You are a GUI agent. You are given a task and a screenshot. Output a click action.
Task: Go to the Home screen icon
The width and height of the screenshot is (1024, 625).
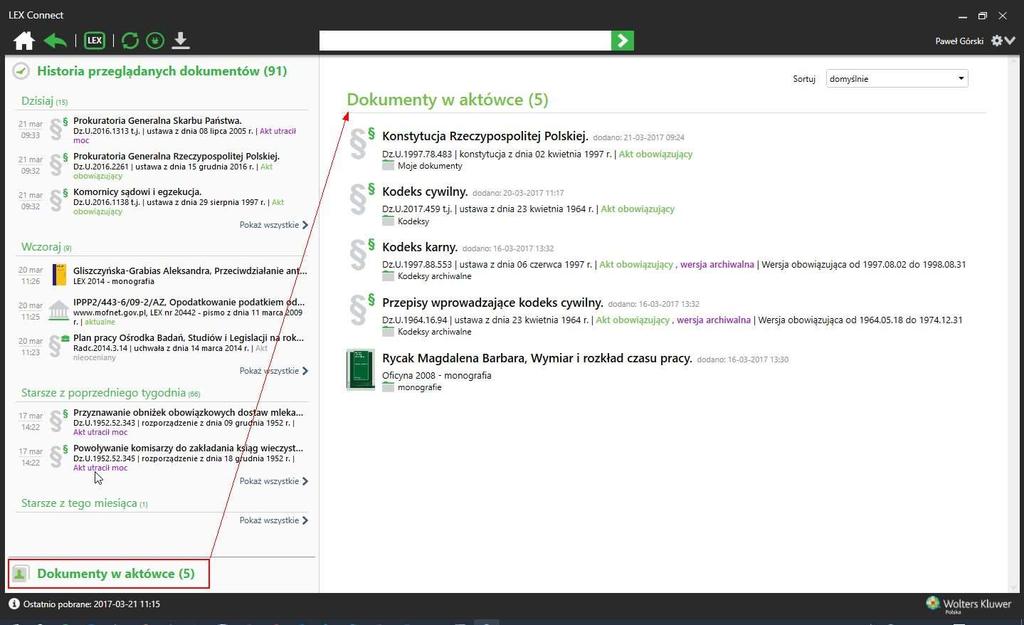click(24, 40)
